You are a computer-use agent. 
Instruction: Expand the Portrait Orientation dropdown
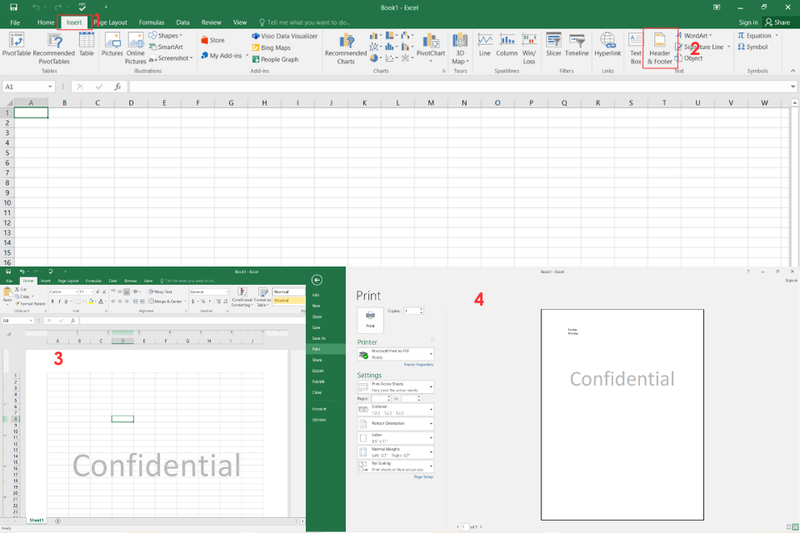click(x=395, y=423)
